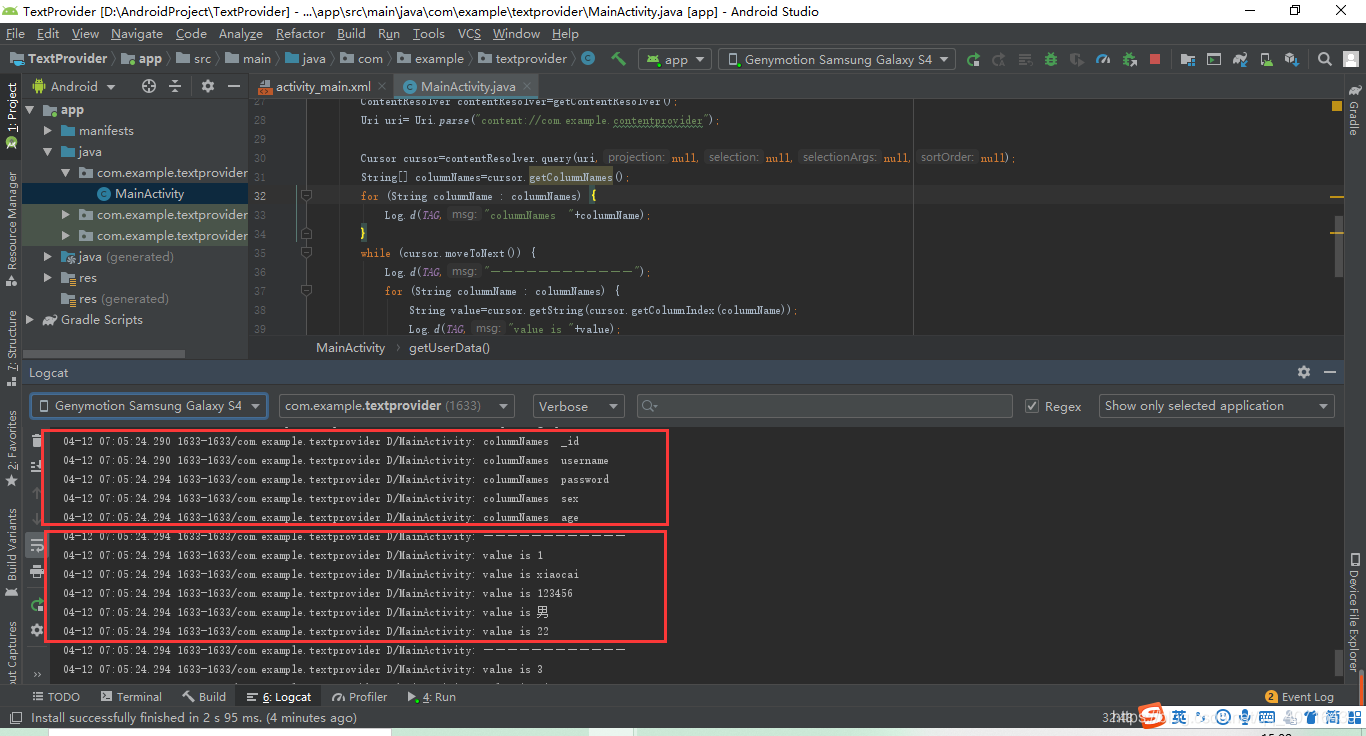Toggle scroll-to-end in logcat sidebar
Screen dimensions: 1366x736
pos(37,467)
